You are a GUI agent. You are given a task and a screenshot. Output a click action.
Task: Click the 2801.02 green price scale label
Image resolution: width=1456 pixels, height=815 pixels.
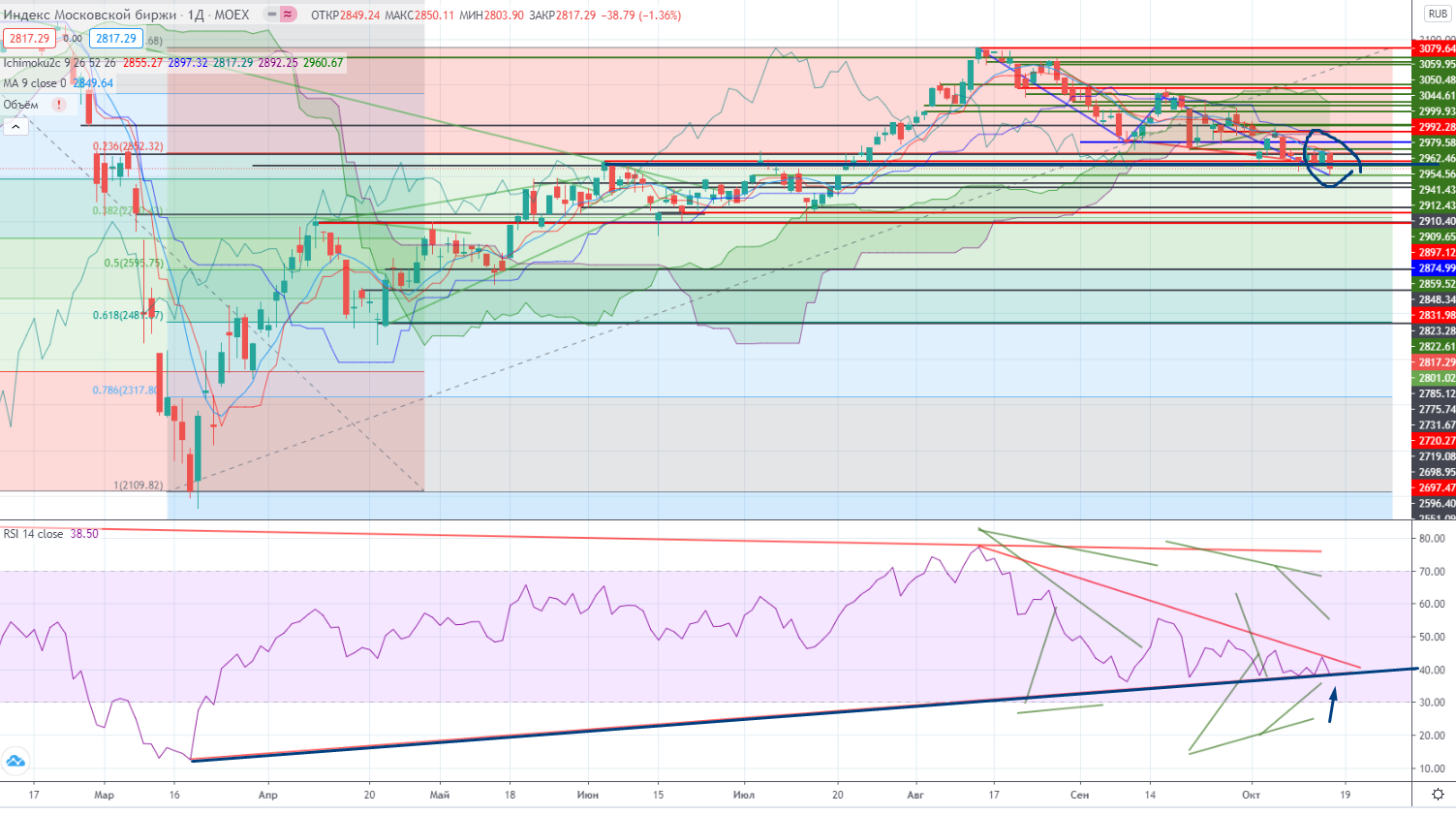[x=1436, y=378]
